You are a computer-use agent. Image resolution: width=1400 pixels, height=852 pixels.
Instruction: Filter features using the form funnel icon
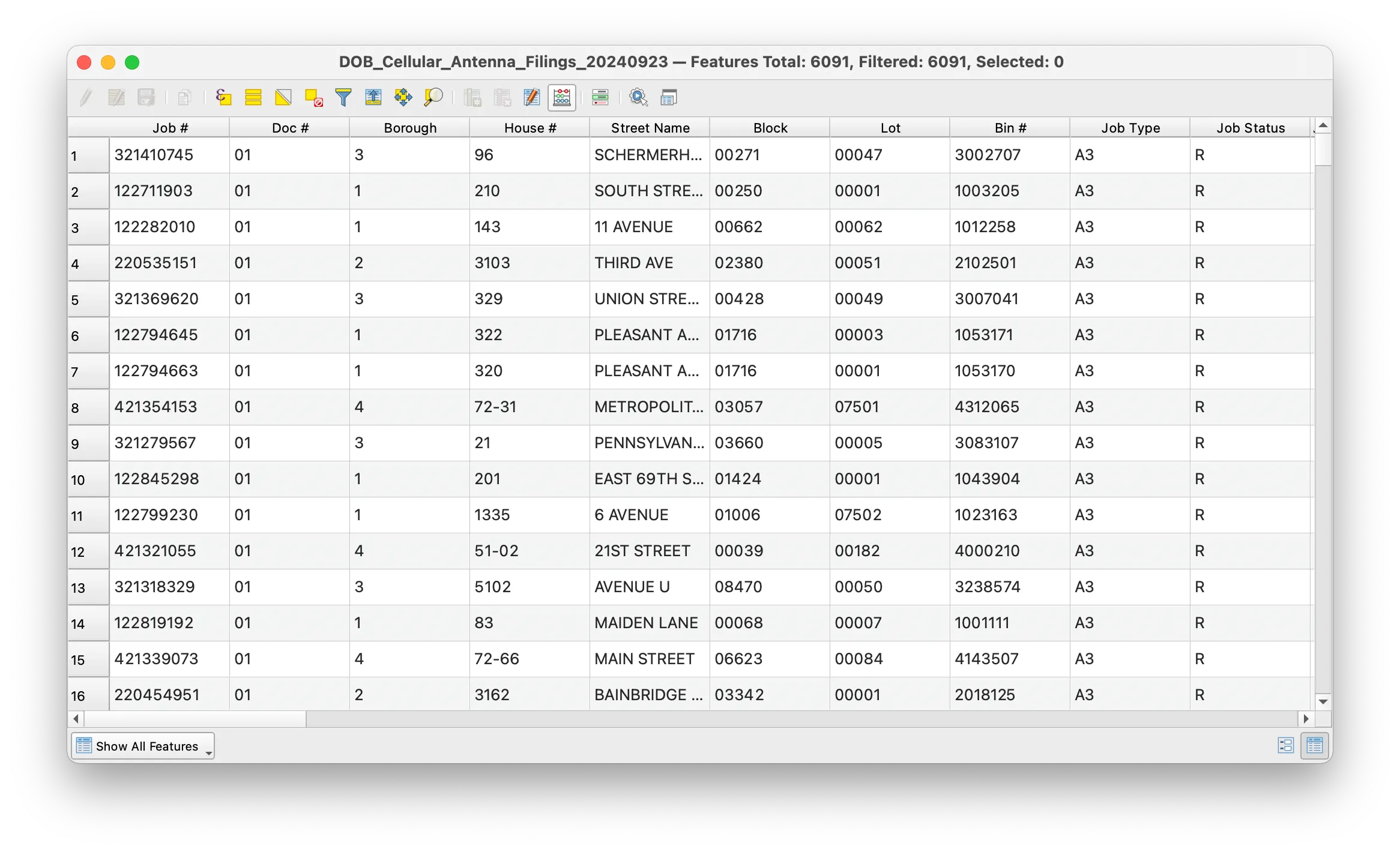point(342,97)
